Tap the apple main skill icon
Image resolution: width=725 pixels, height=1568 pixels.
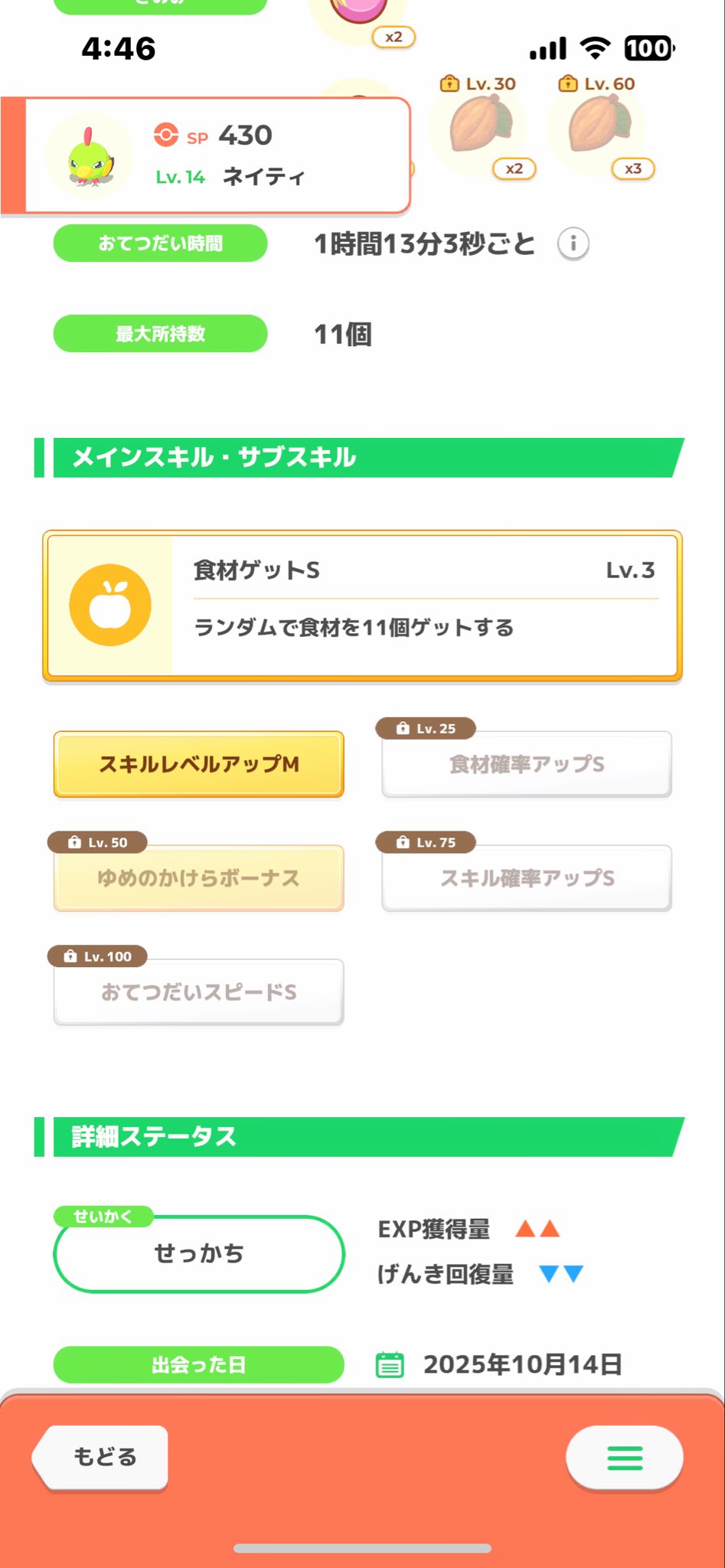[110, 605]
